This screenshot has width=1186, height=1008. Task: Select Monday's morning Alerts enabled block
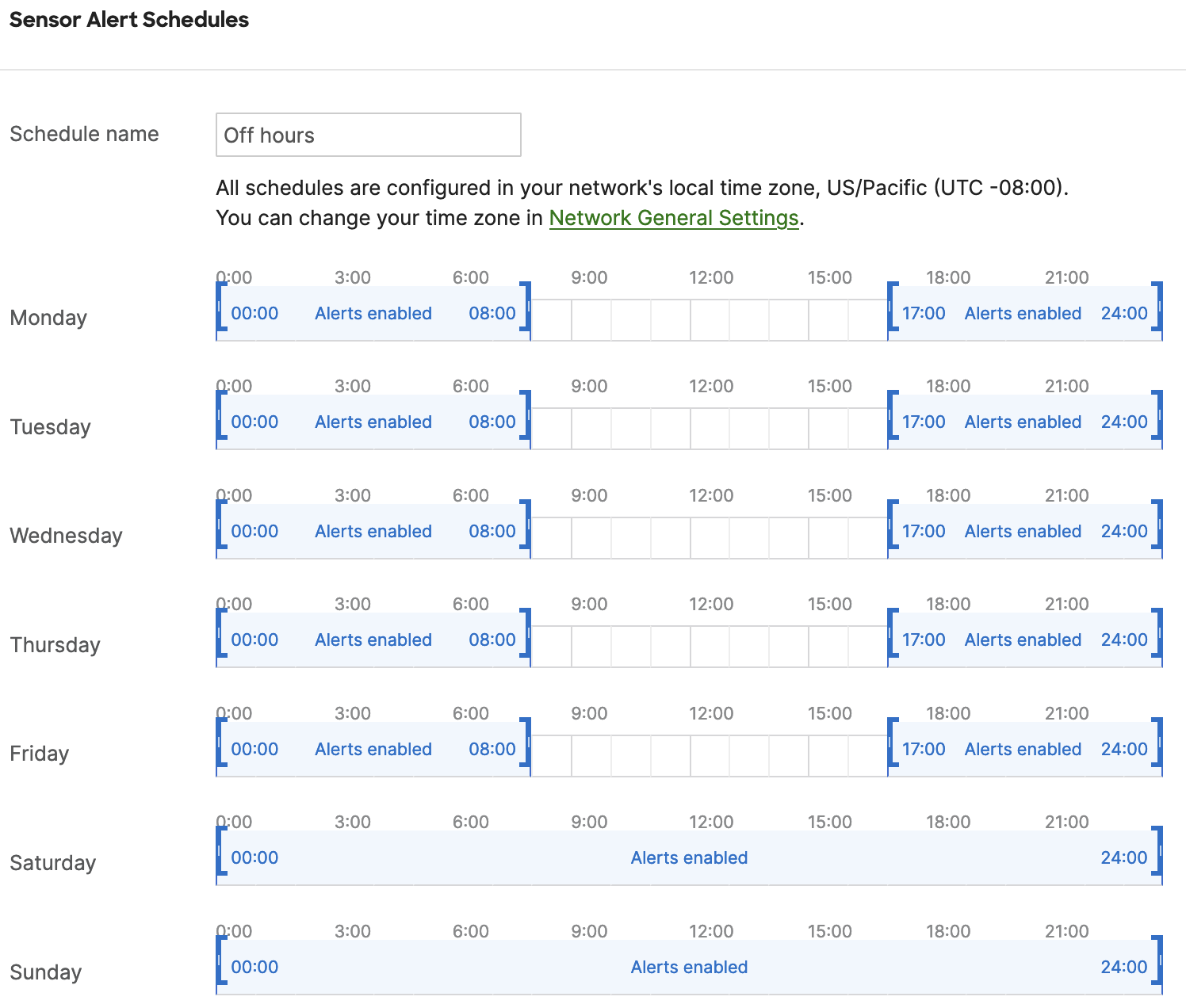373,313
